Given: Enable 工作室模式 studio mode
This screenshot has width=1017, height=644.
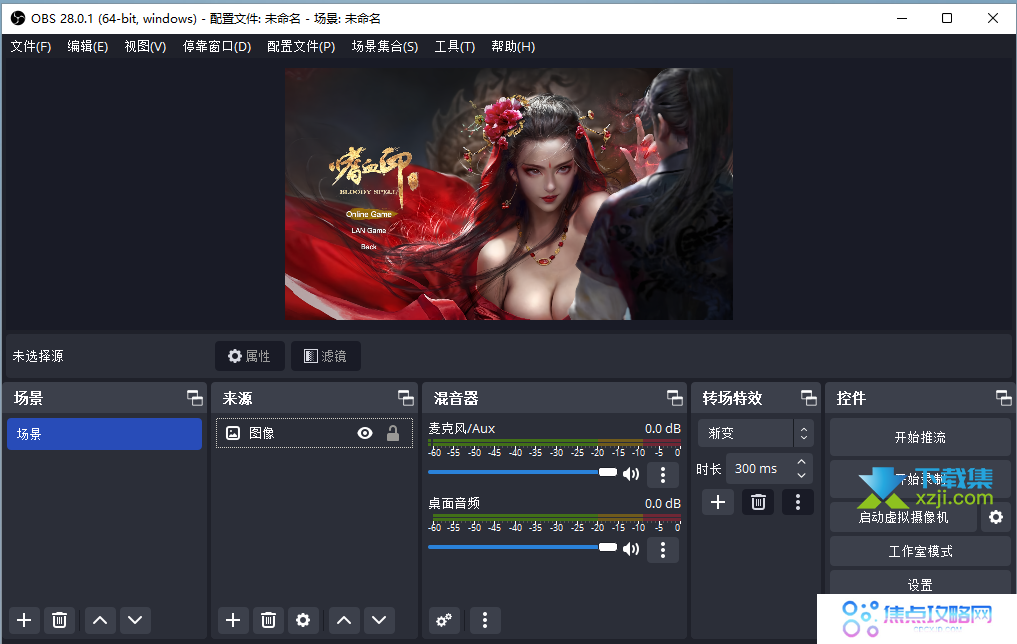Looking at the screenshot, I should [x=920, y=551].
